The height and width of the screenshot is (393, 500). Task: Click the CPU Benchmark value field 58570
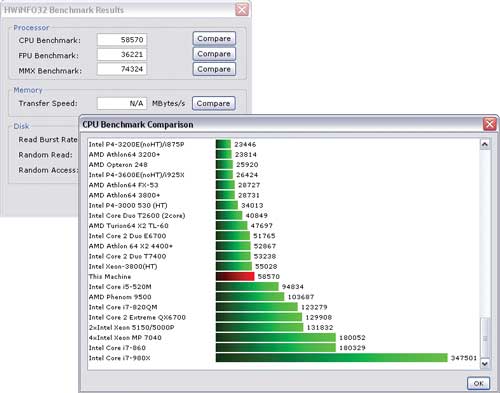[x=122, y=40]
